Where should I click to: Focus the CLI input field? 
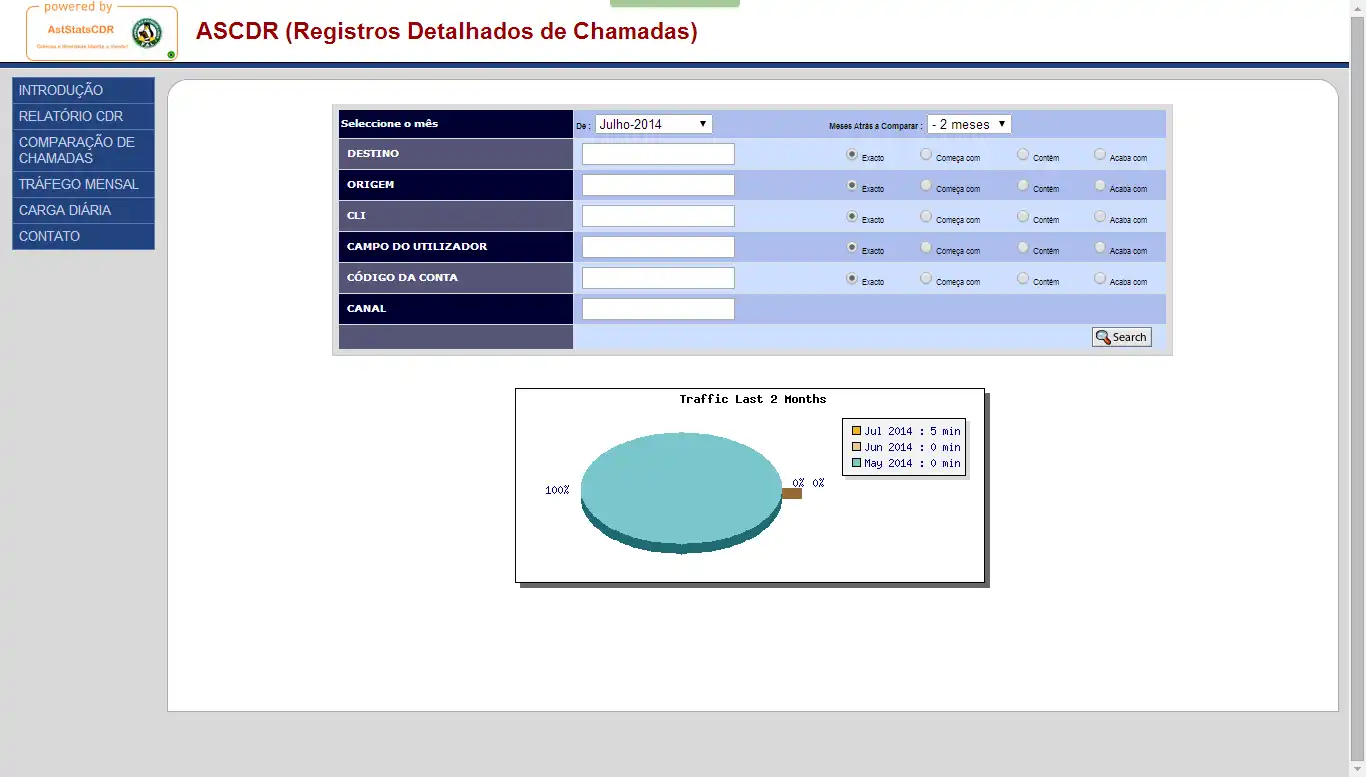[658, 216]
